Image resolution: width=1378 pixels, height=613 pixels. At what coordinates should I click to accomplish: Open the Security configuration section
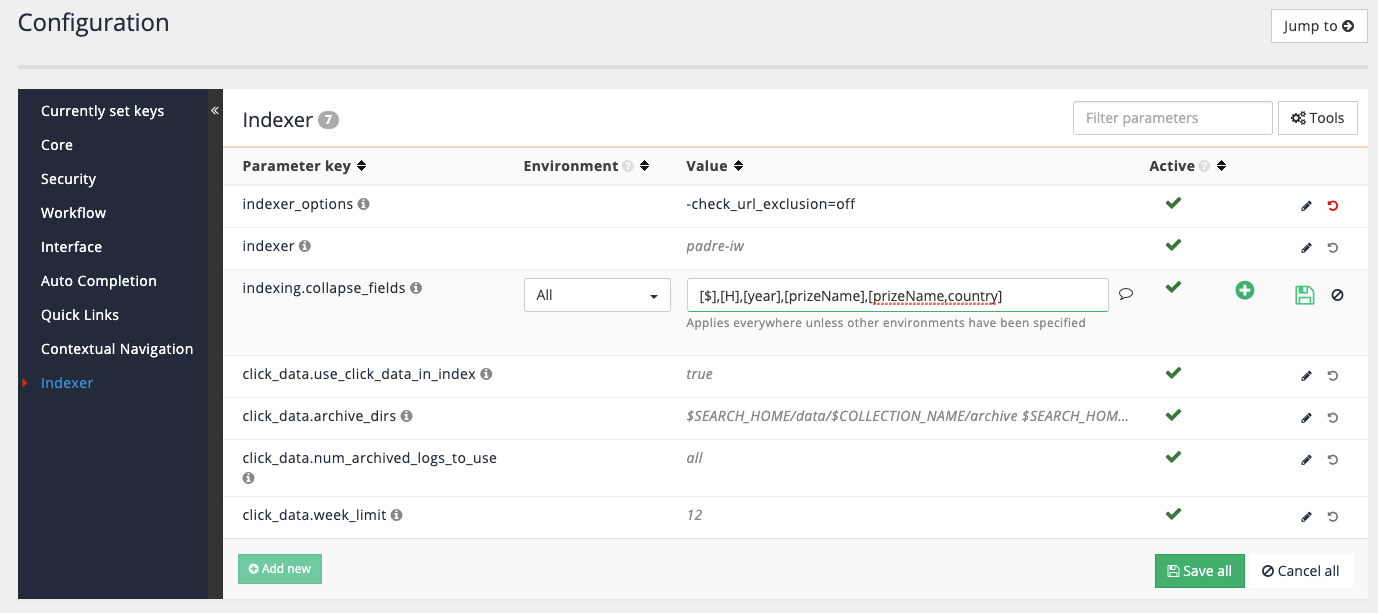[x=68, y=178]
